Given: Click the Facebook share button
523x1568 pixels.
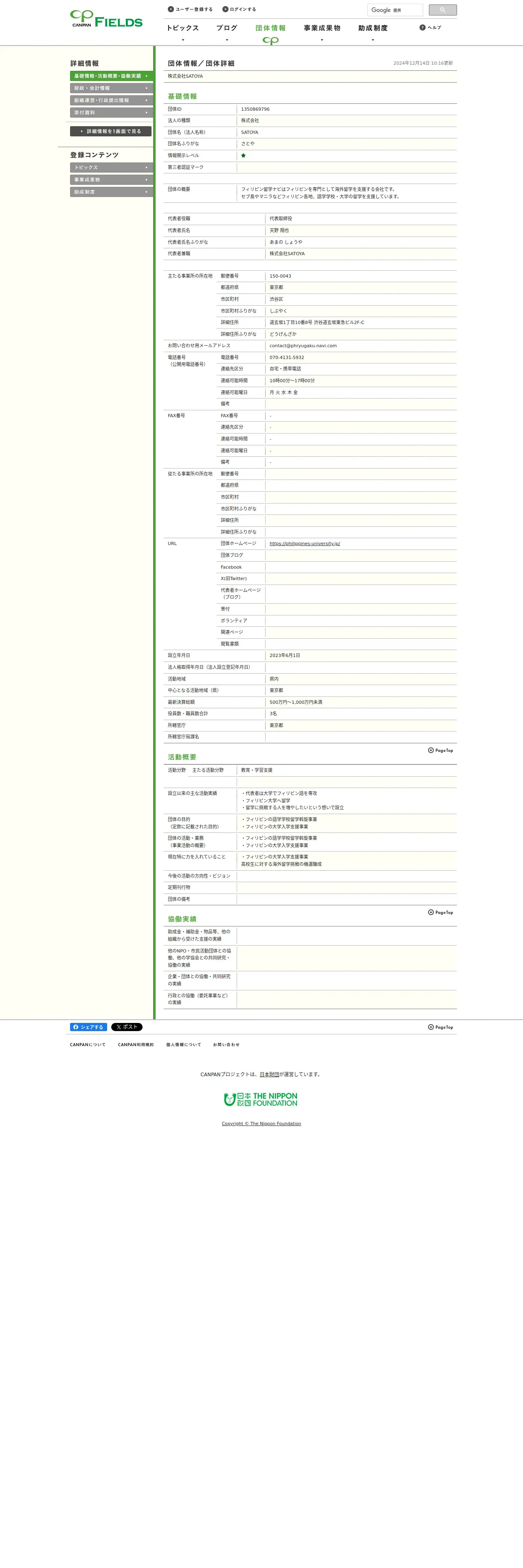Looking at the screenshot, I should (88, 1027).
